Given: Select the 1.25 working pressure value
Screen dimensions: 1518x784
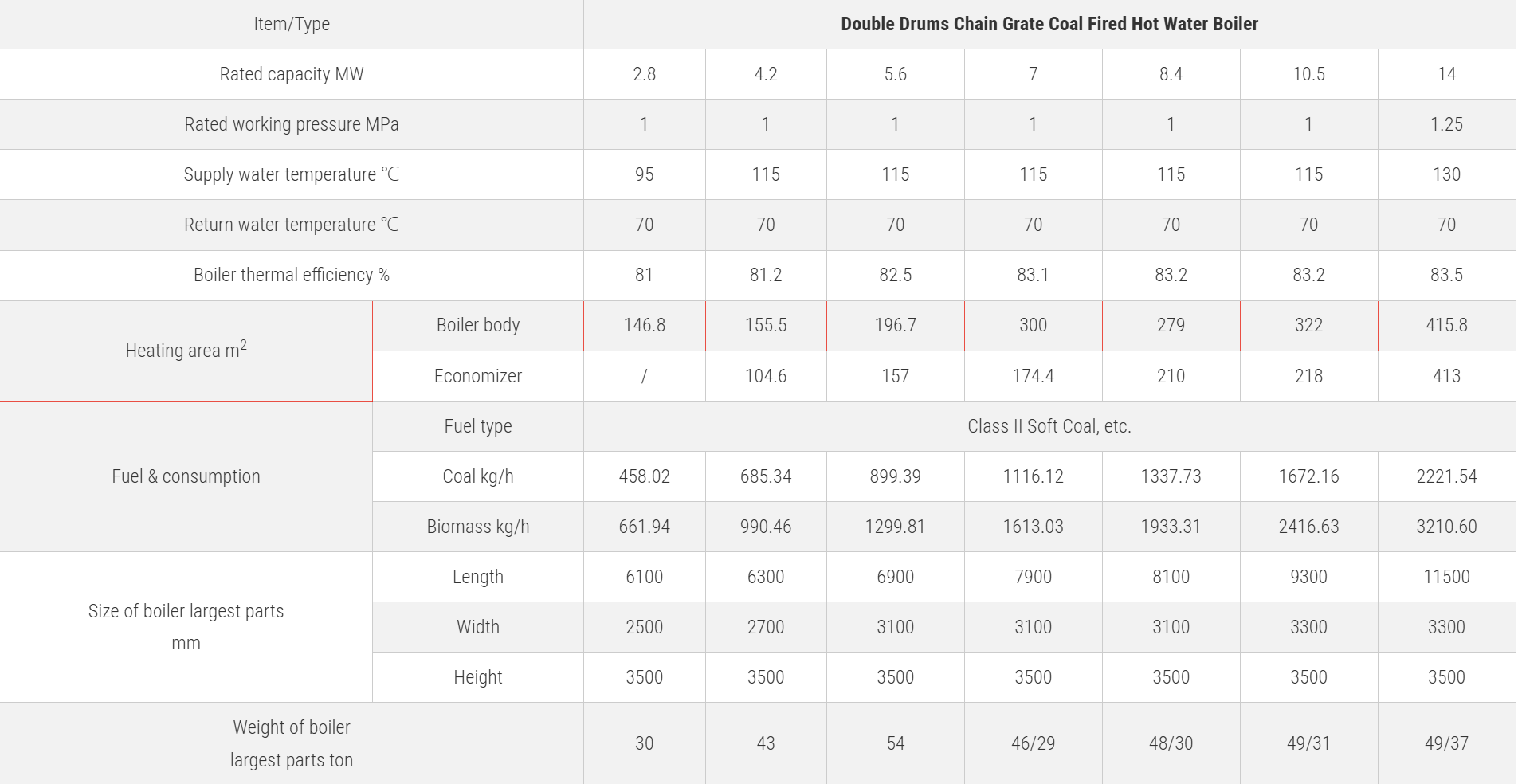Looking at the screenshot, I should 1446,124.
